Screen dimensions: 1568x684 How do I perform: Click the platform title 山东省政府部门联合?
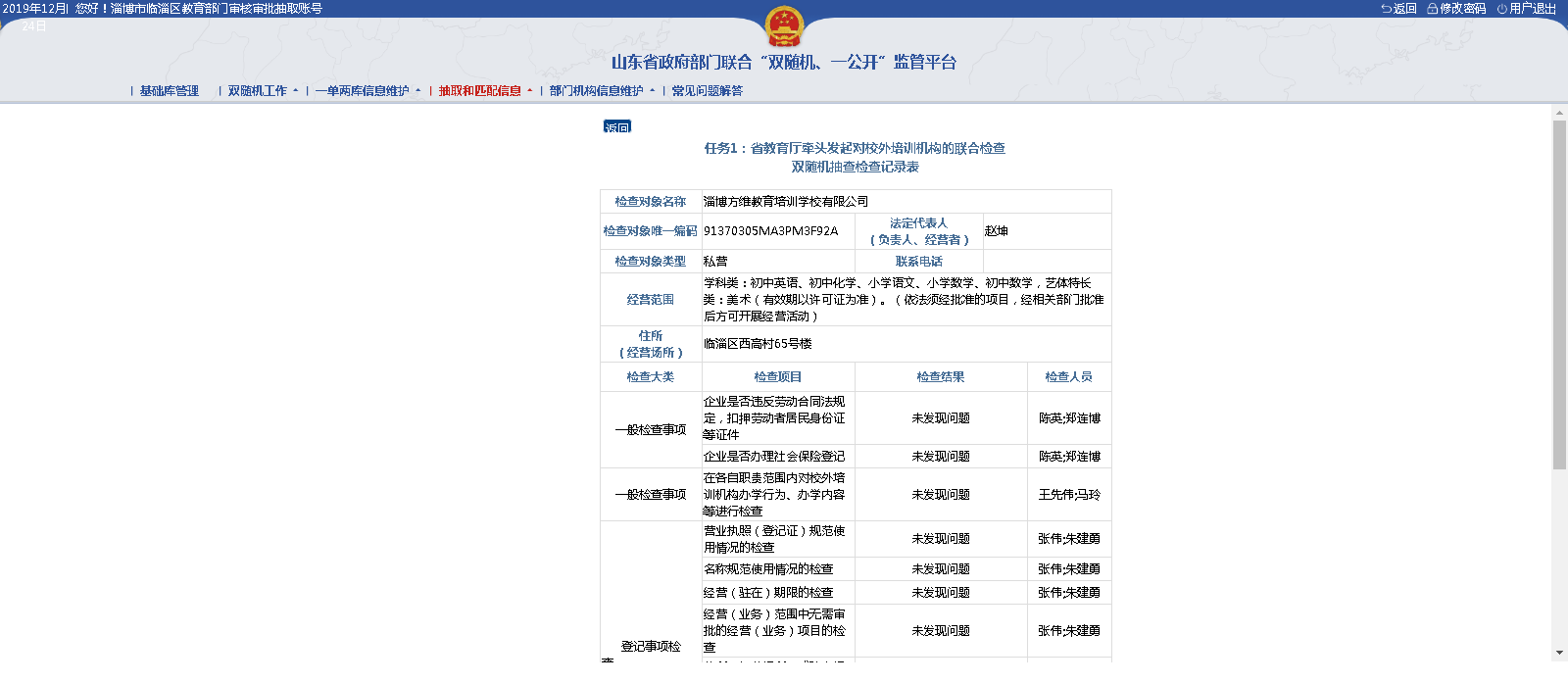[783, 63]
